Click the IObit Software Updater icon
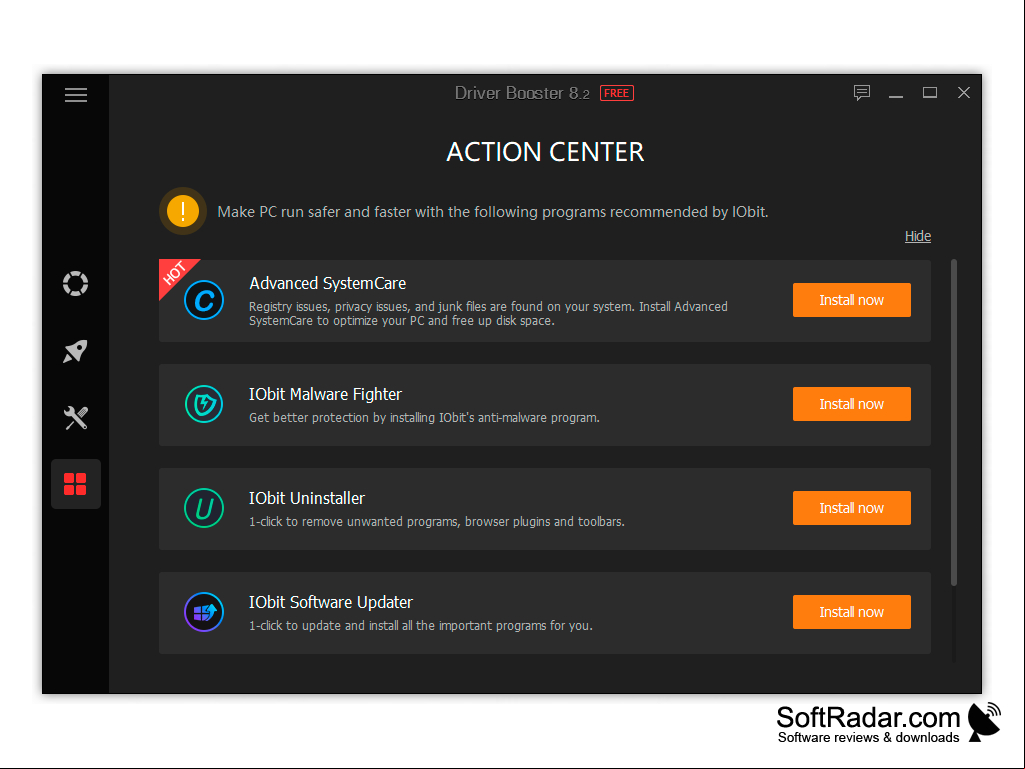This screenshot has height=769, width=1025. click(204, 612)
